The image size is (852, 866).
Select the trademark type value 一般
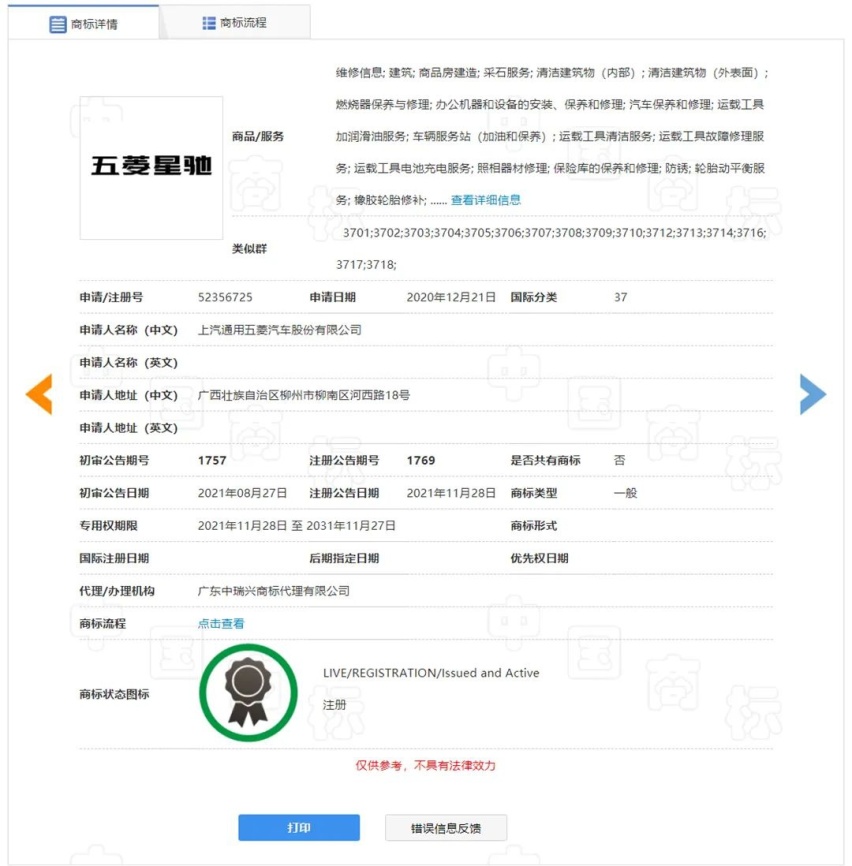(x=626, y=493)
